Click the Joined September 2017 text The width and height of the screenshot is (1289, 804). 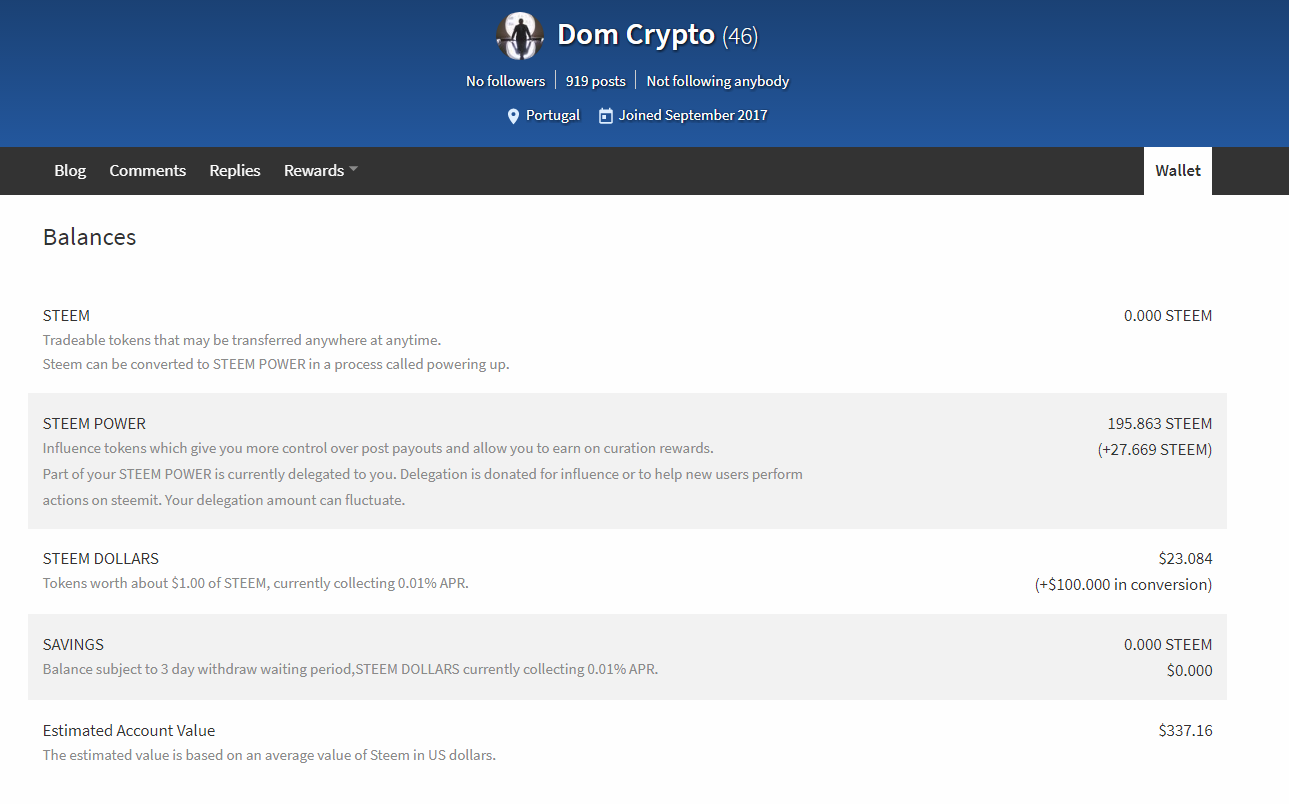[693, 116]
